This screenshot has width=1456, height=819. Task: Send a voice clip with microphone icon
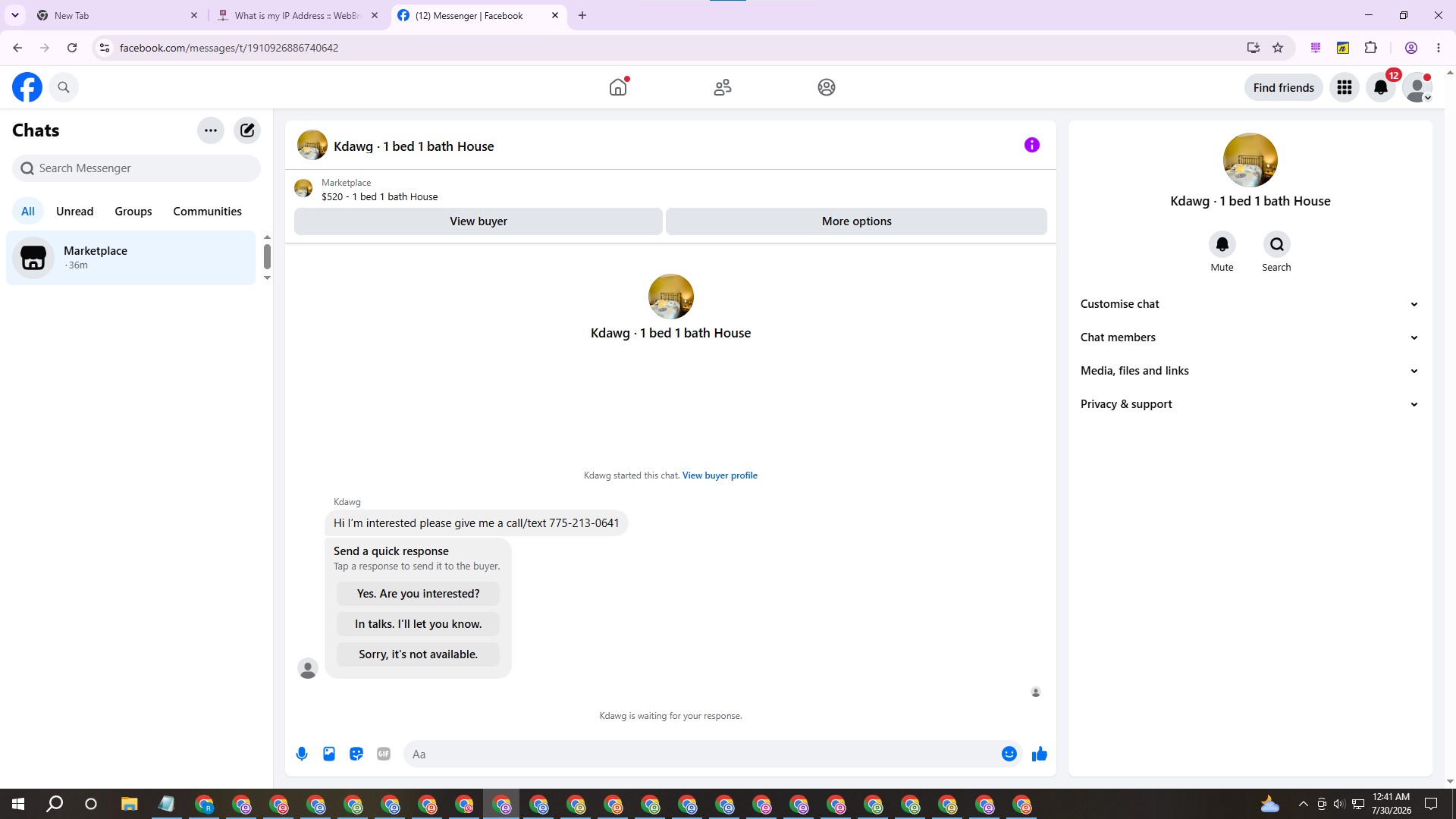(x=302, y=754)
